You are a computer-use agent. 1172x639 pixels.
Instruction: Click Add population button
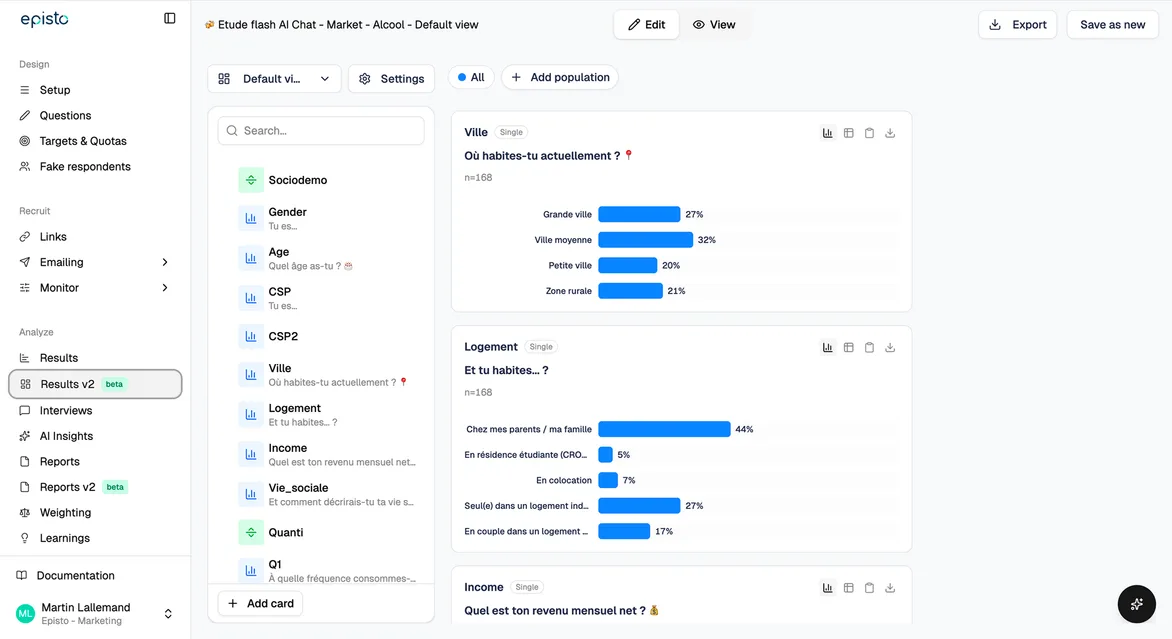click(560, 77)
